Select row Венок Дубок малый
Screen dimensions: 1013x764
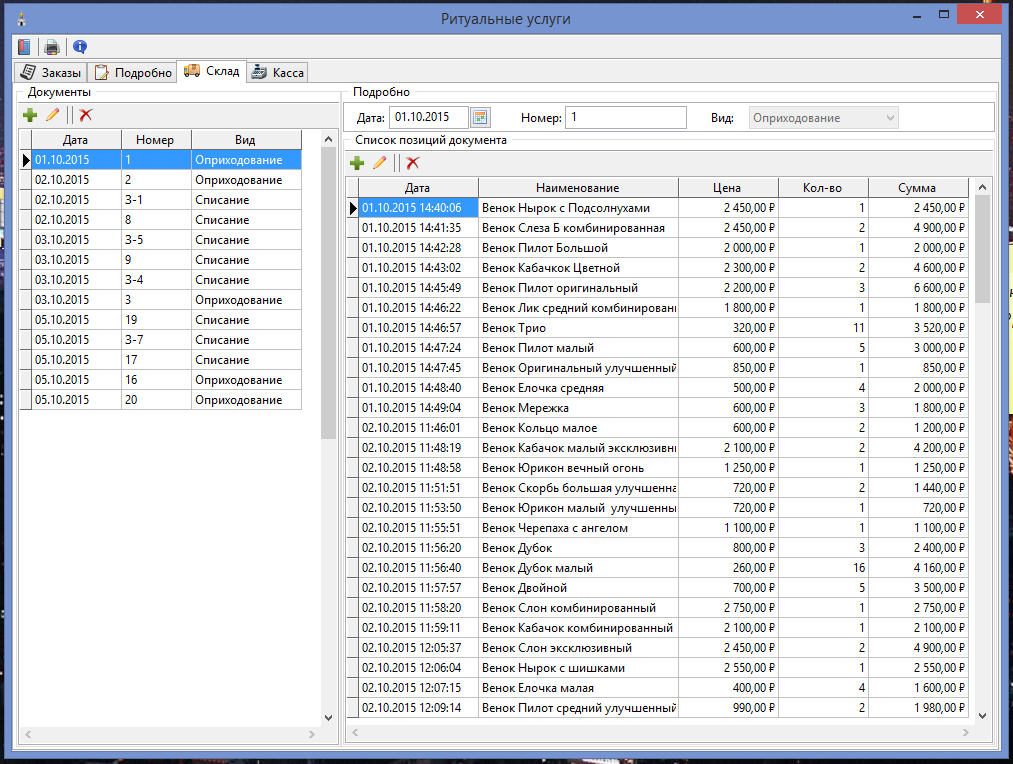coord(658,568)
